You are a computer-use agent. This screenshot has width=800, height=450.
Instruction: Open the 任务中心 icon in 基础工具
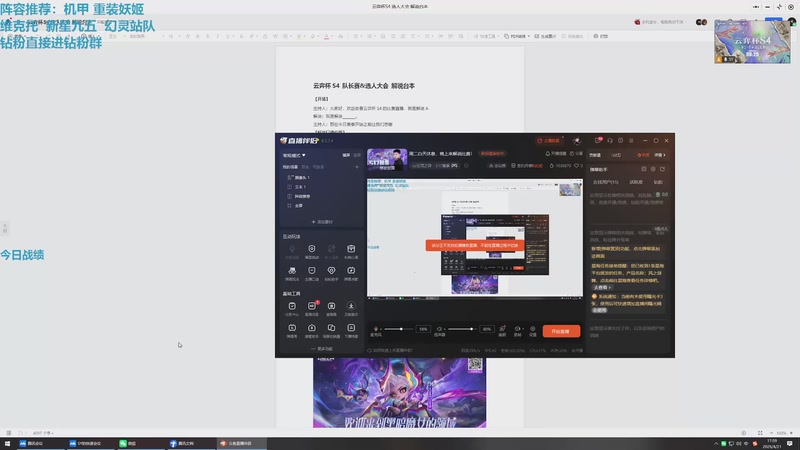[x=292, y=308]
